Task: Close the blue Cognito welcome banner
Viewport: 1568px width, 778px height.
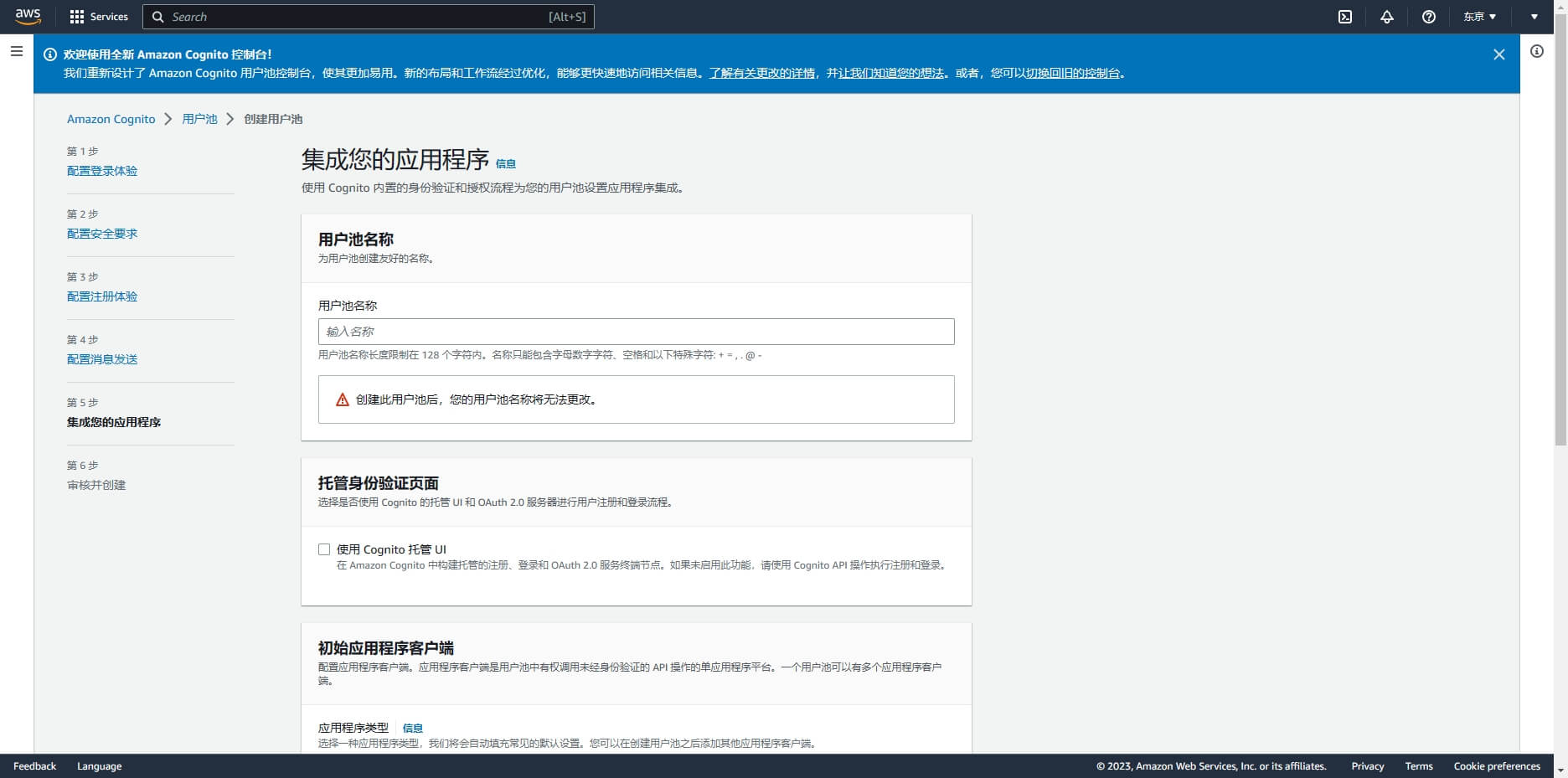Action: (x=1498, y=54)
